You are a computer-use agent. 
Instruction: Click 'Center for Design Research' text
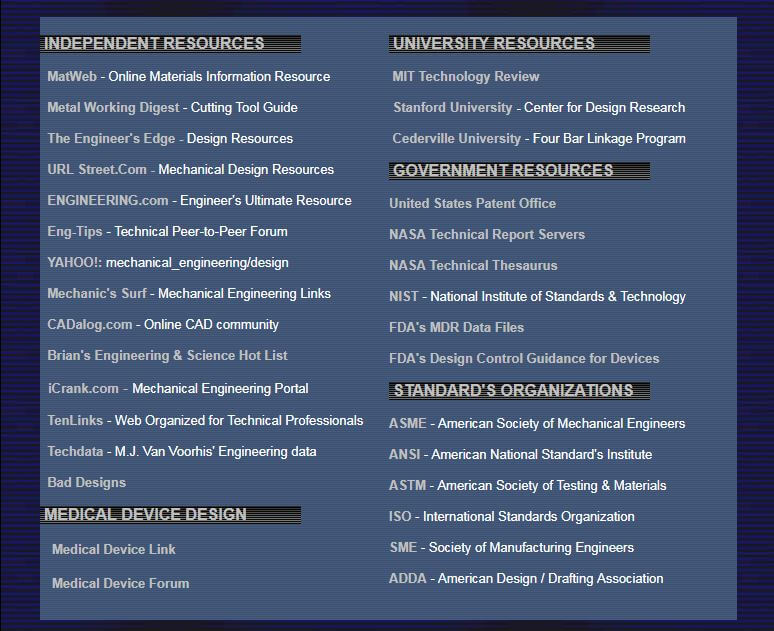pos(605,108)
